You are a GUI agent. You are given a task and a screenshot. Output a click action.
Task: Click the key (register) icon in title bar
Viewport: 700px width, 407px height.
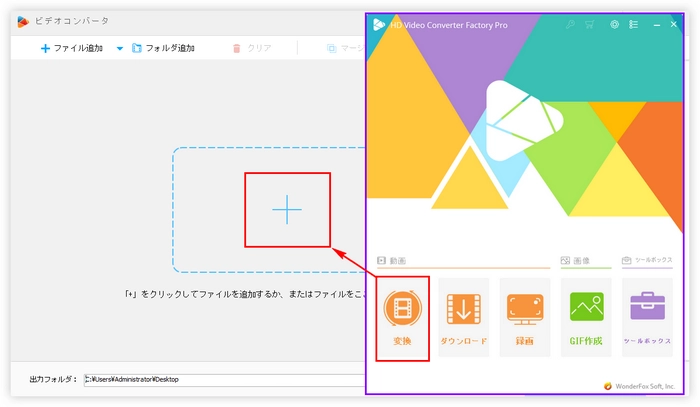(x=569, y=24)
